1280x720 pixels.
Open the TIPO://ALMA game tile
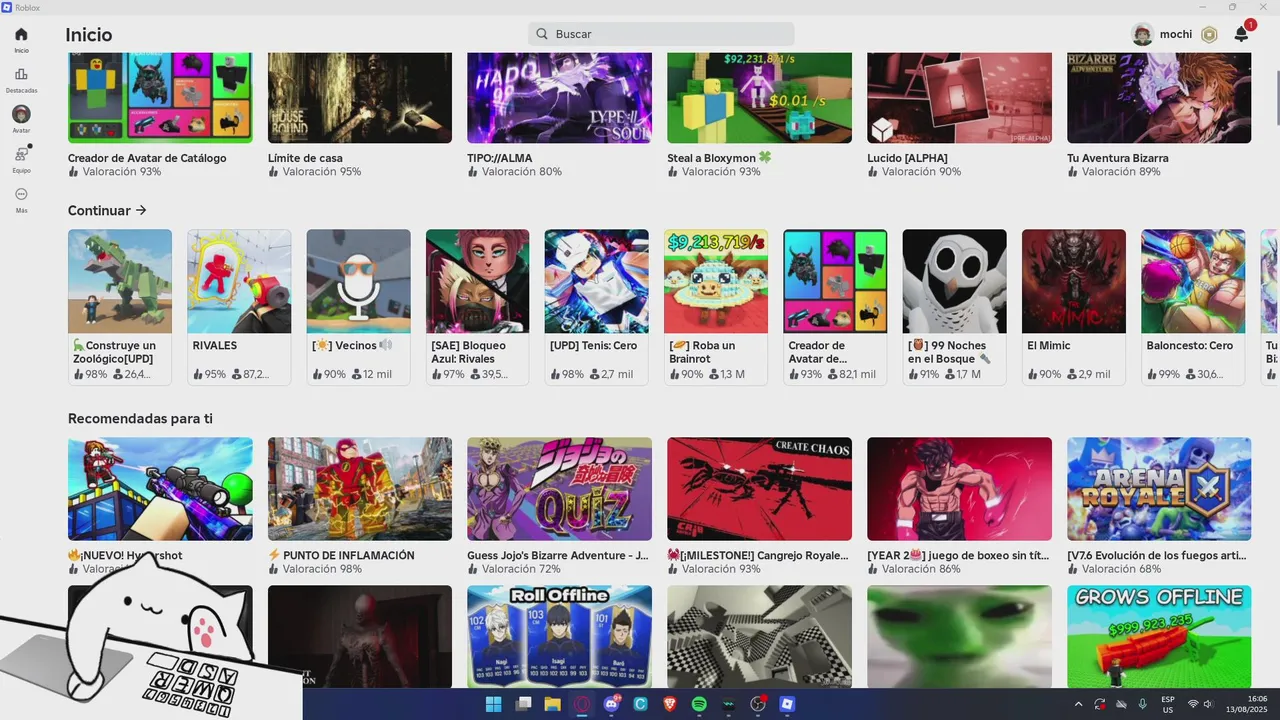[x=560, y=98]
